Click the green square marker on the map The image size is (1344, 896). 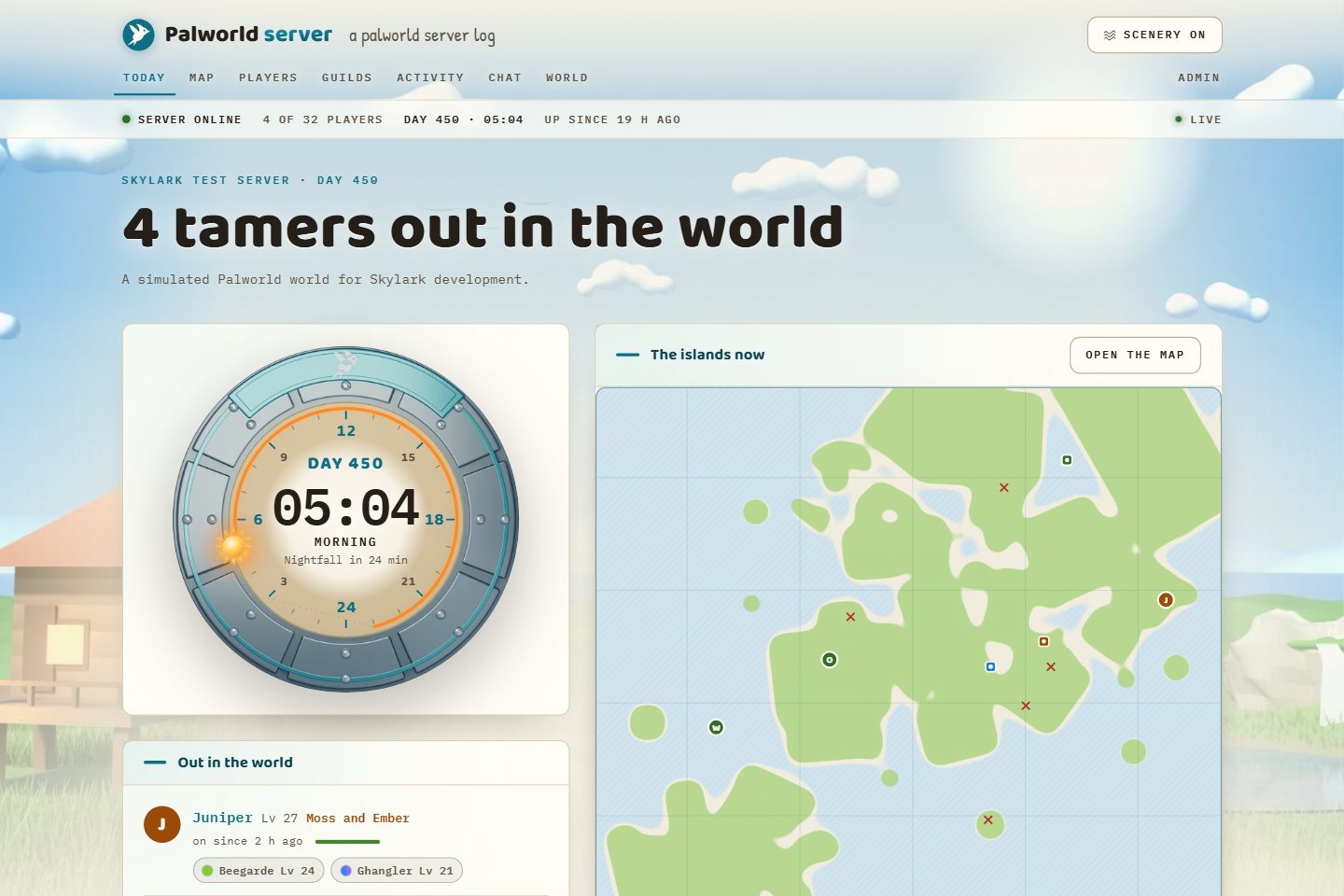coord(1067,460)
